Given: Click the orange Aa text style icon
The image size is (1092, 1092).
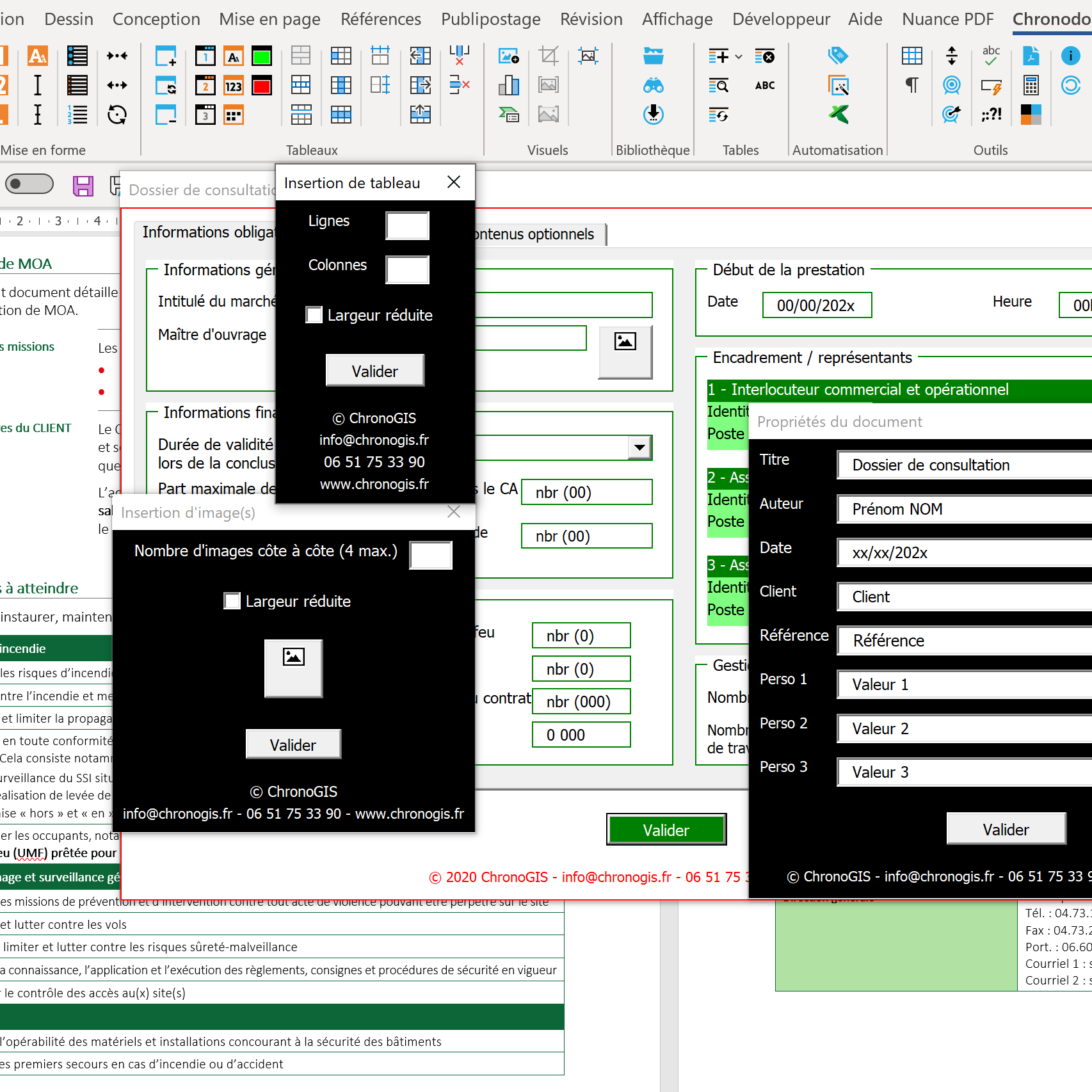Looking at the screenshot, I should [x=38, y=56].
